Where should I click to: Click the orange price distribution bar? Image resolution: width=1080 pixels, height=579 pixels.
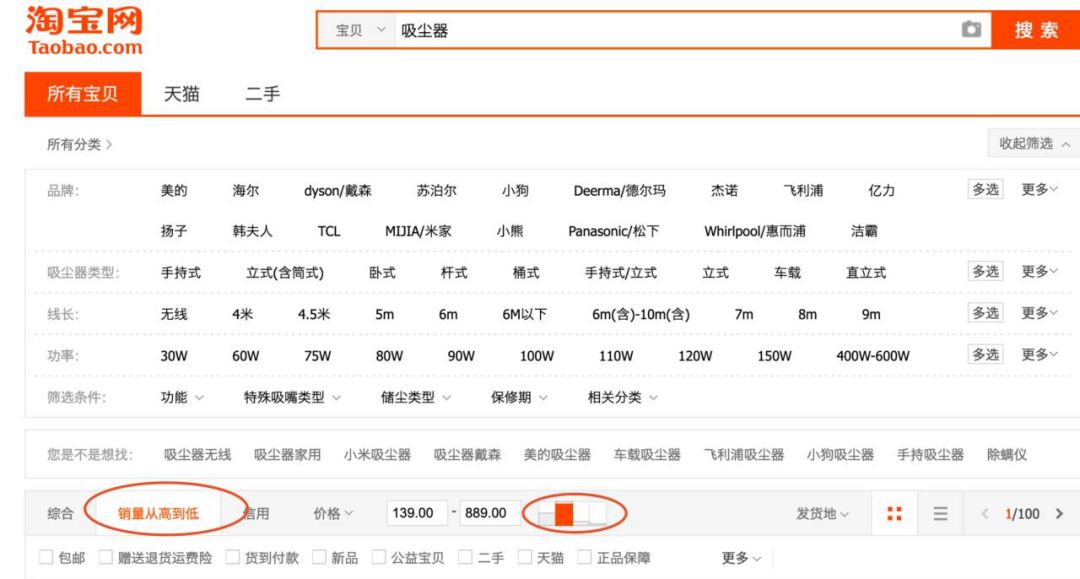click(564, 514)
